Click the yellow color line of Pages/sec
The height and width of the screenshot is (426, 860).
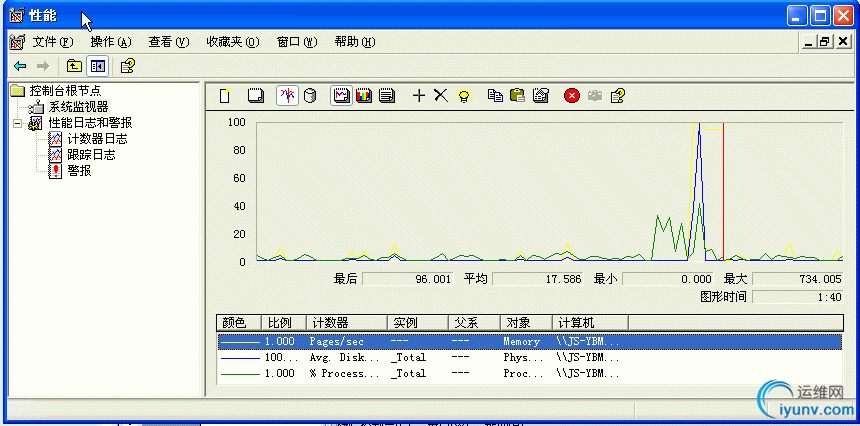coord(240,342)
